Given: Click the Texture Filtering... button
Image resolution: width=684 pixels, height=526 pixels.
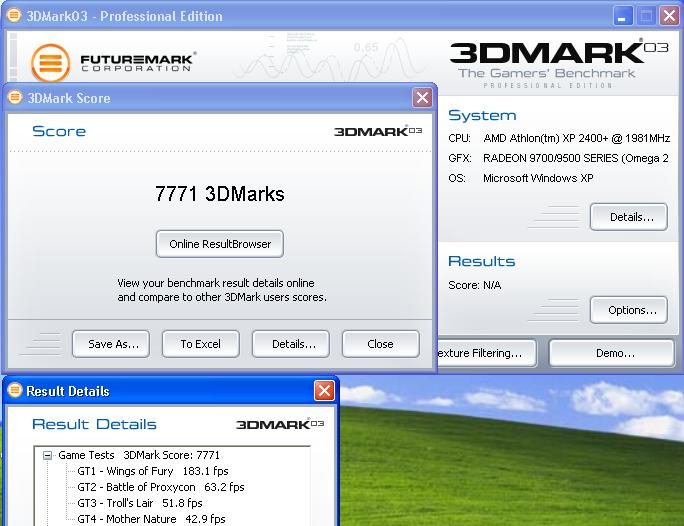Looking at the screenshot, I should (487, 353).
